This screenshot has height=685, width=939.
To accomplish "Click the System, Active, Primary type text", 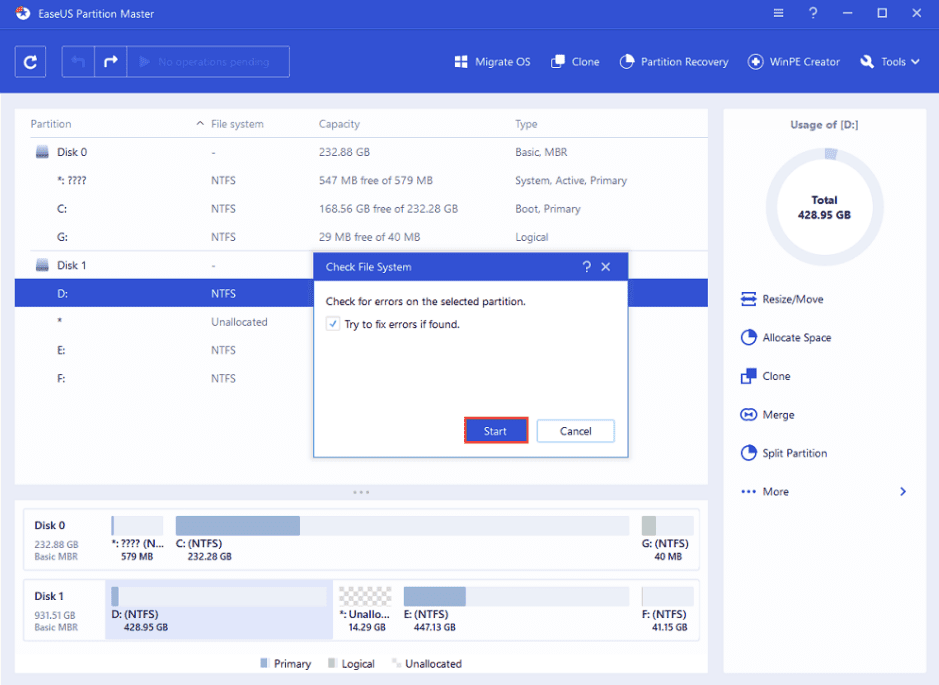I will (571, 180).
